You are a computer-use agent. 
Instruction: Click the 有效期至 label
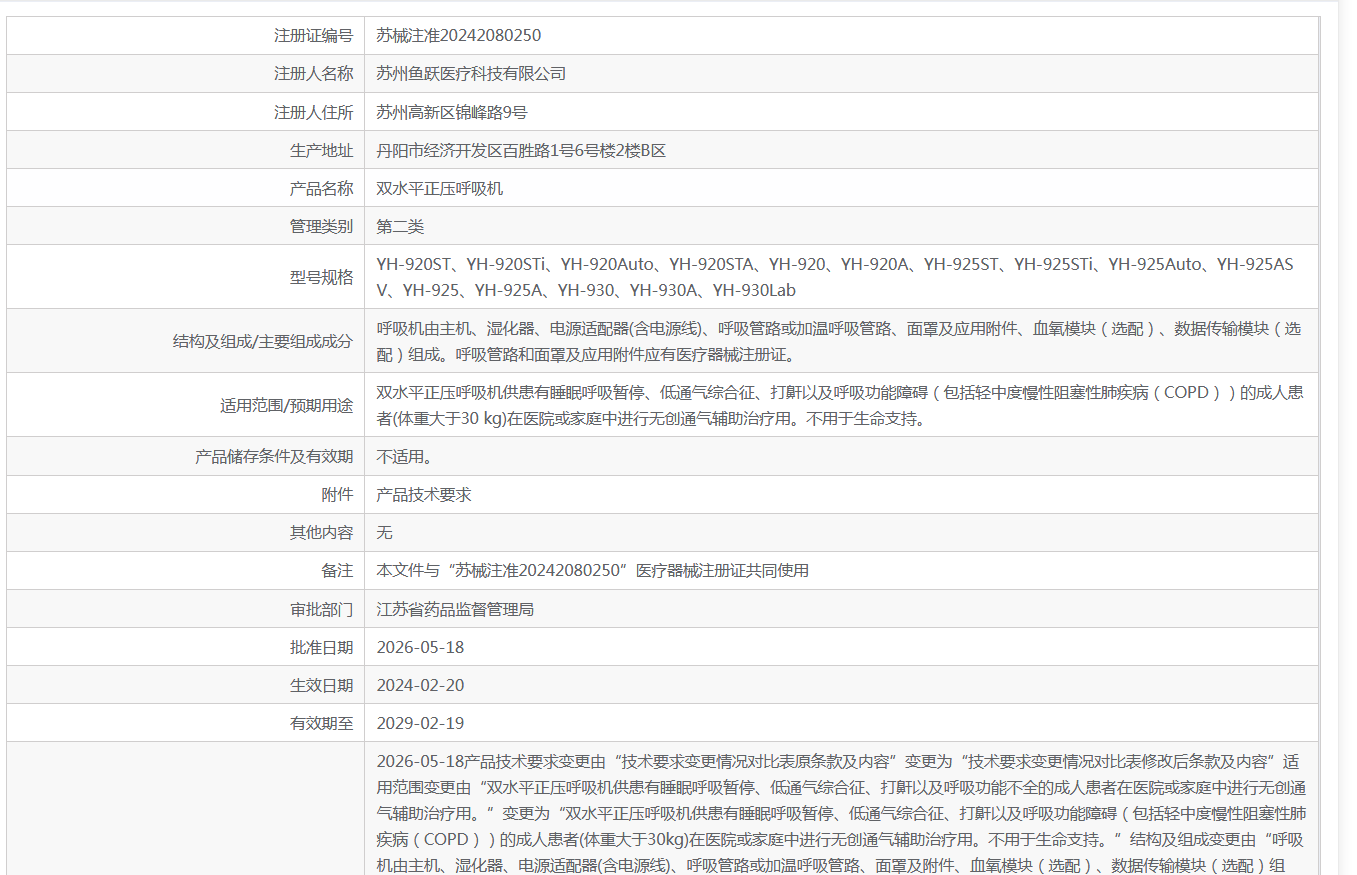pyautogui.click(x=321, y=723)
